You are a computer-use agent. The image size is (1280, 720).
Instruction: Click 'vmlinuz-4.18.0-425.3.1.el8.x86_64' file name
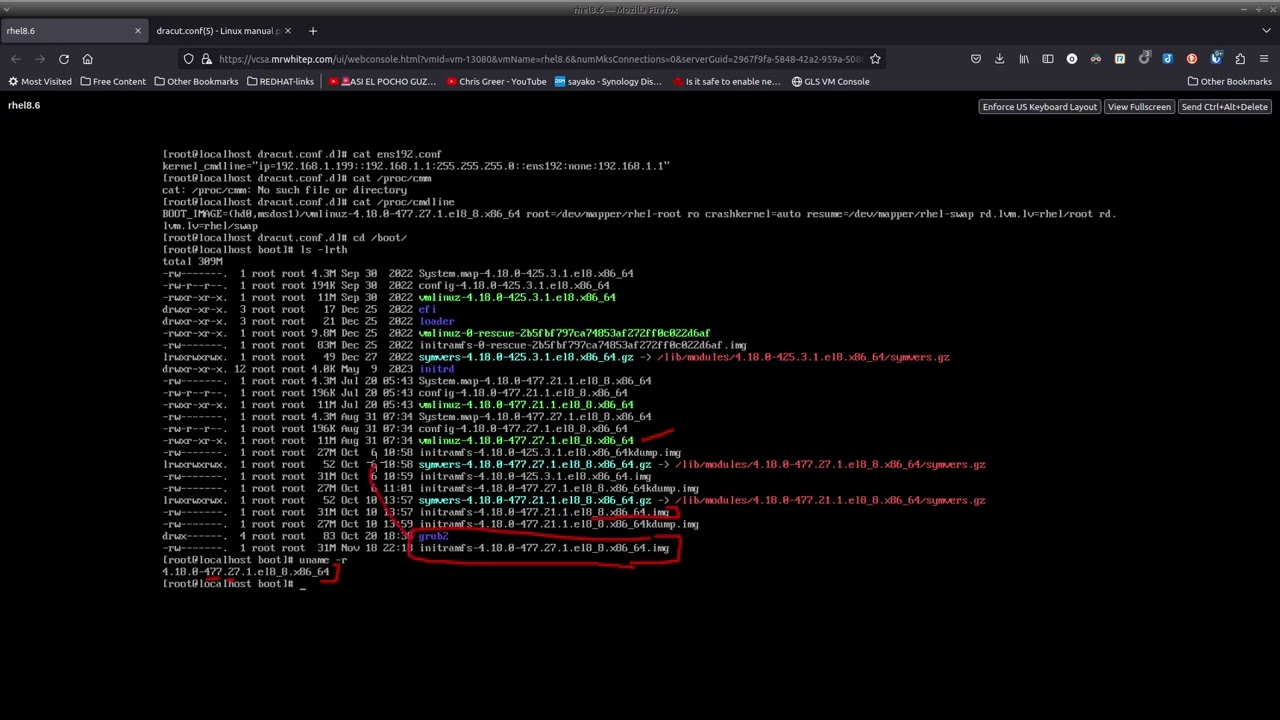pos(517,297)
